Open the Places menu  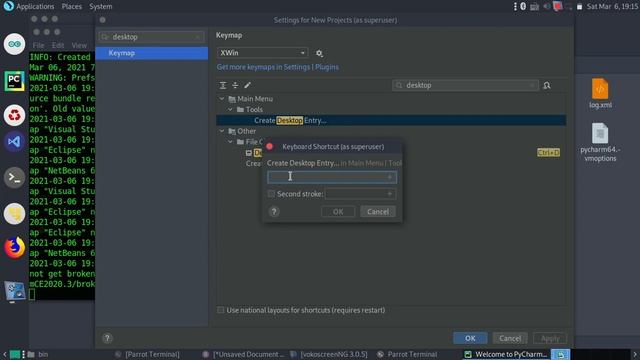[71, 7]
